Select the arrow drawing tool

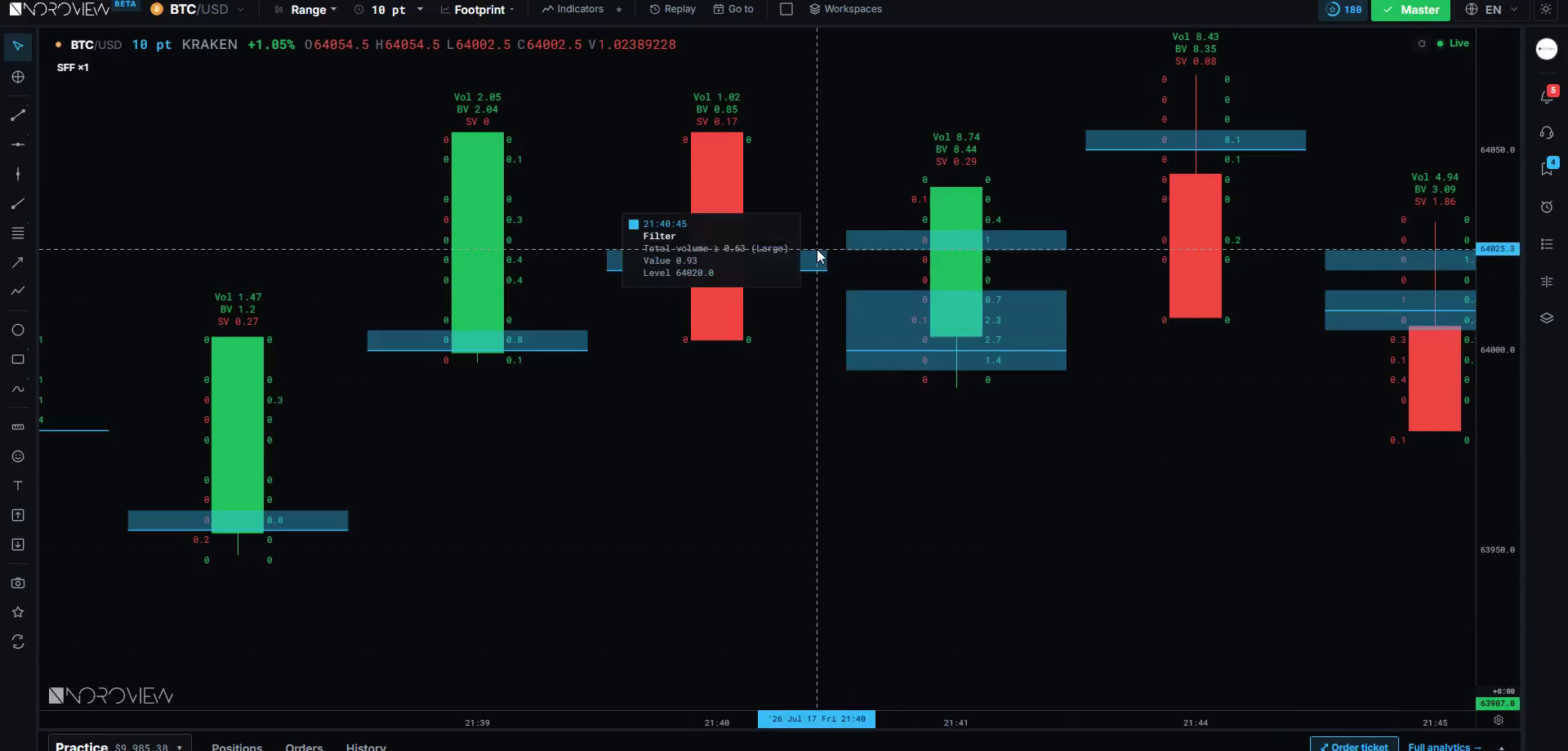[x=18, y=262]
